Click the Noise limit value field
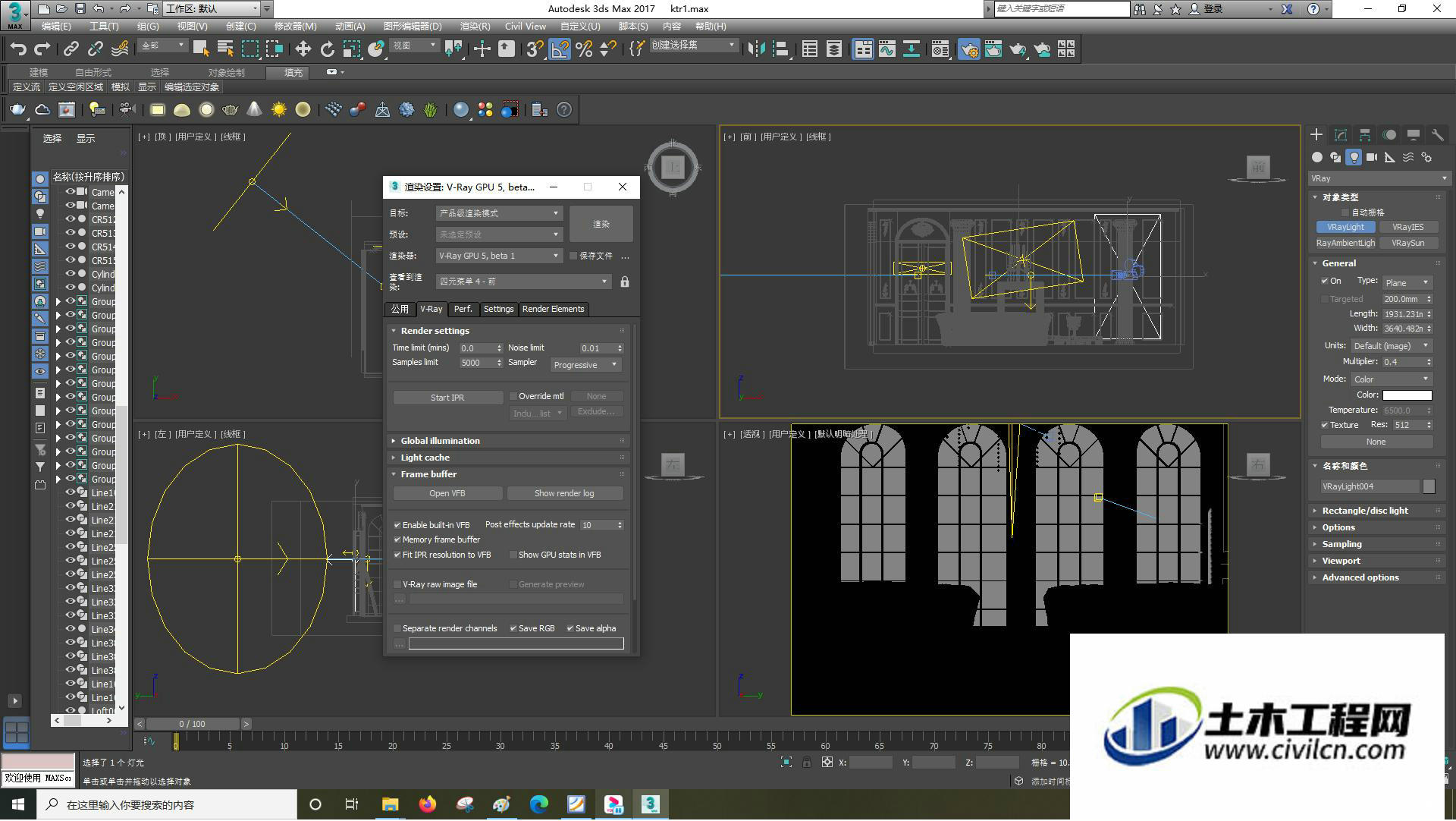The width and height of the screenshot is (1456, 821). [596, 349]
